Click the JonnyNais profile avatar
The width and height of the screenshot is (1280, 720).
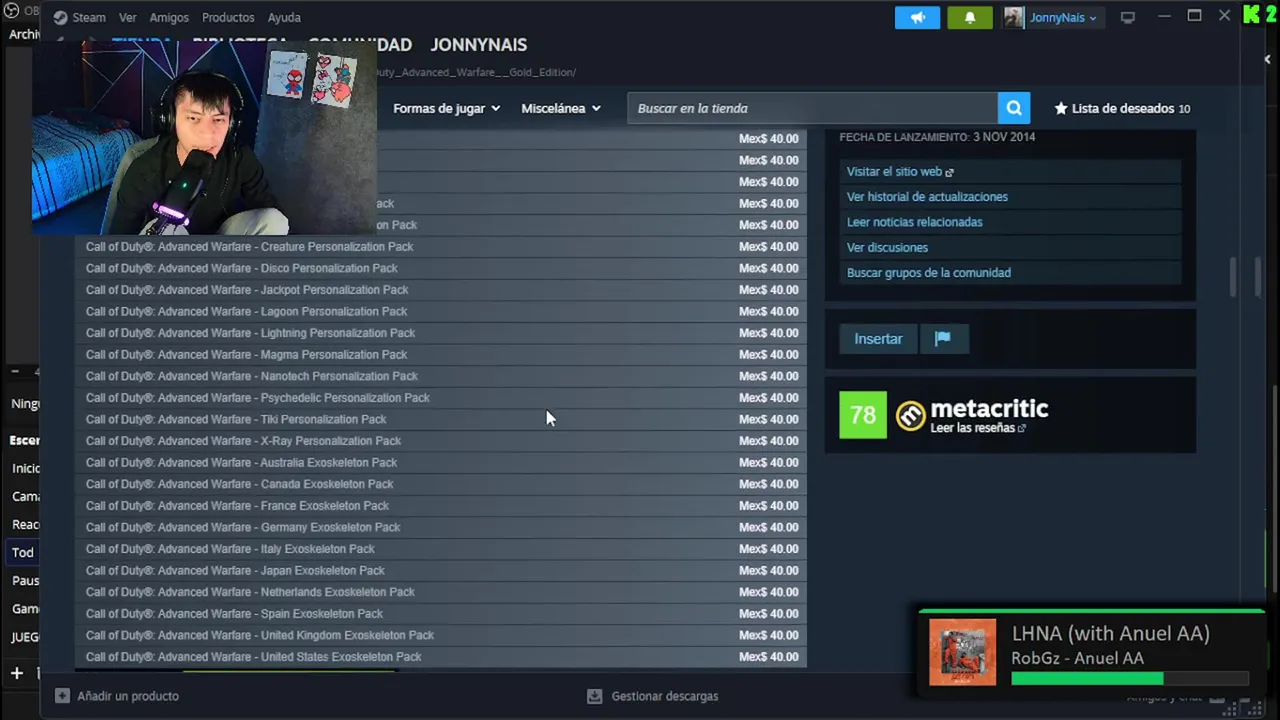click(1014, 17)
